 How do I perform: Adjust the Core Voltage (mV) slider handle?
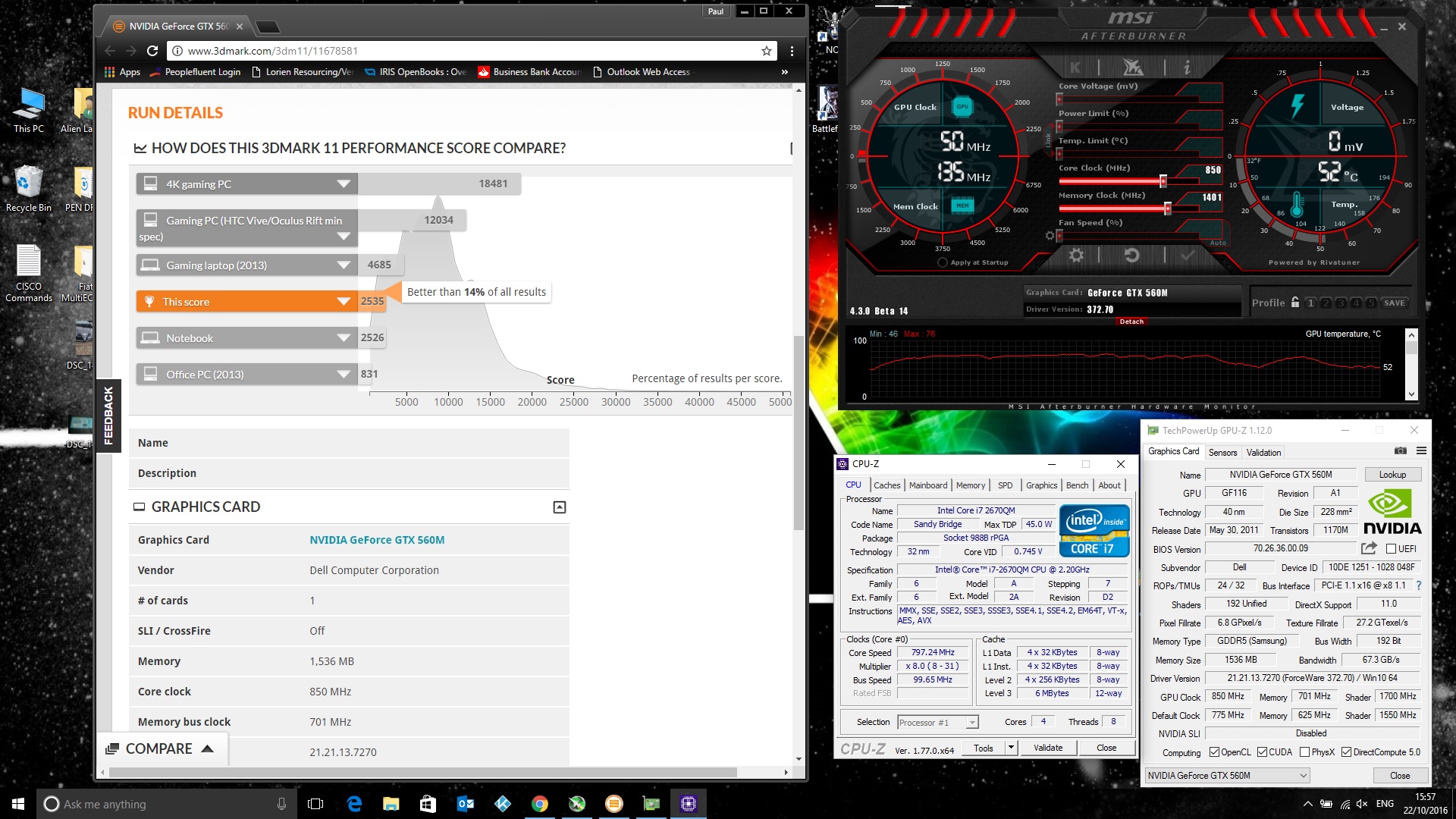click(1059, 99)
